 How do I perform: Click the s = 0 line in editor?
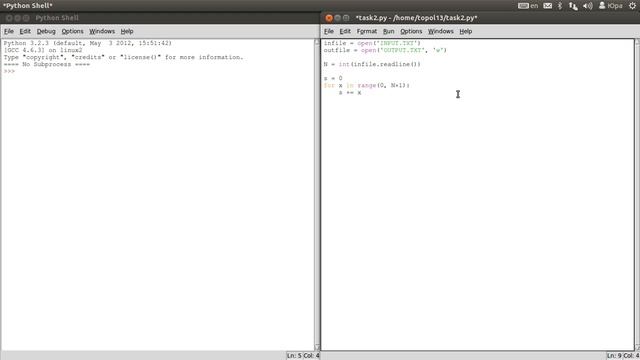[x=333, y=78]
